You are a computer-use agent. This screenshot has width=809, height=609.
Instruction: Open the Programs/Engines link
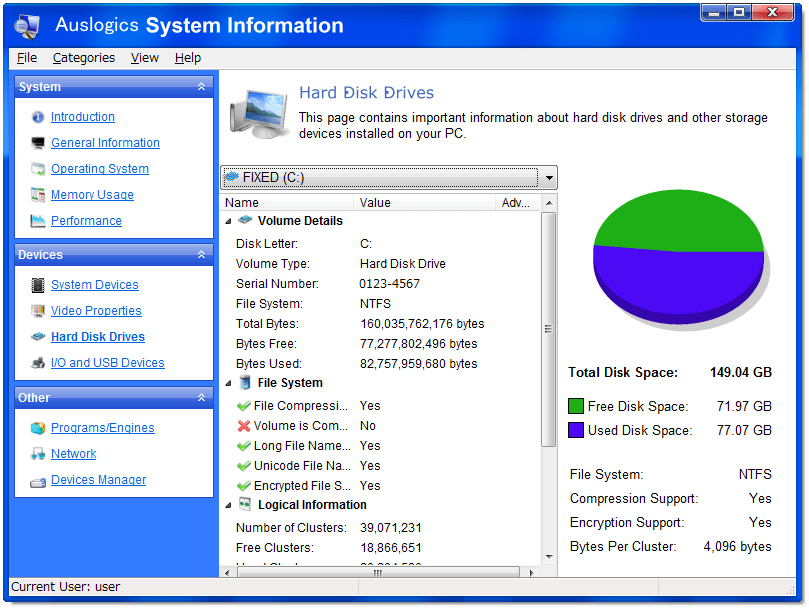(x=103, y=428)
